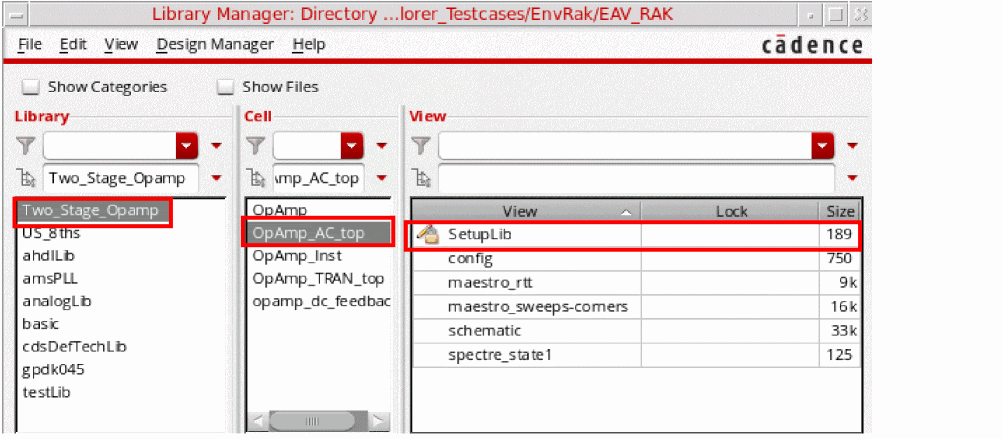Open the View filter red dropdown
The width and height of the screenshot is (1002, 439).
(x=823, y=146)
